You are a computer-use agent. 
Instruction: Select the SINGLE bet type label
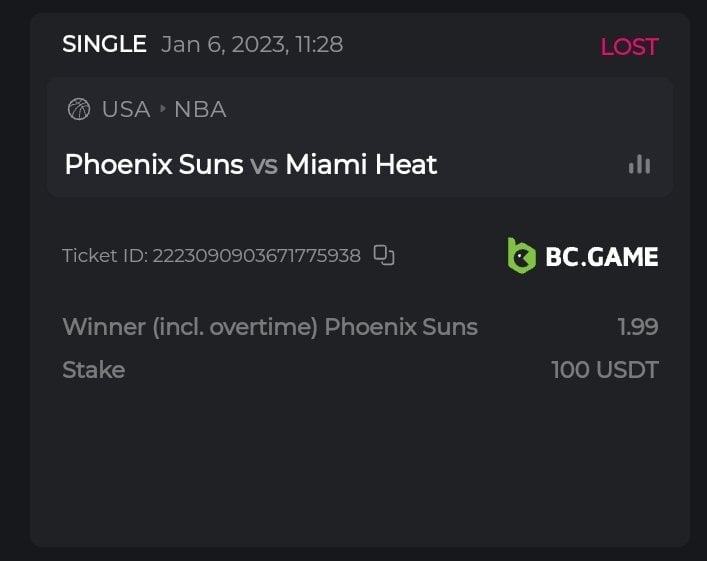click(104, 44)
